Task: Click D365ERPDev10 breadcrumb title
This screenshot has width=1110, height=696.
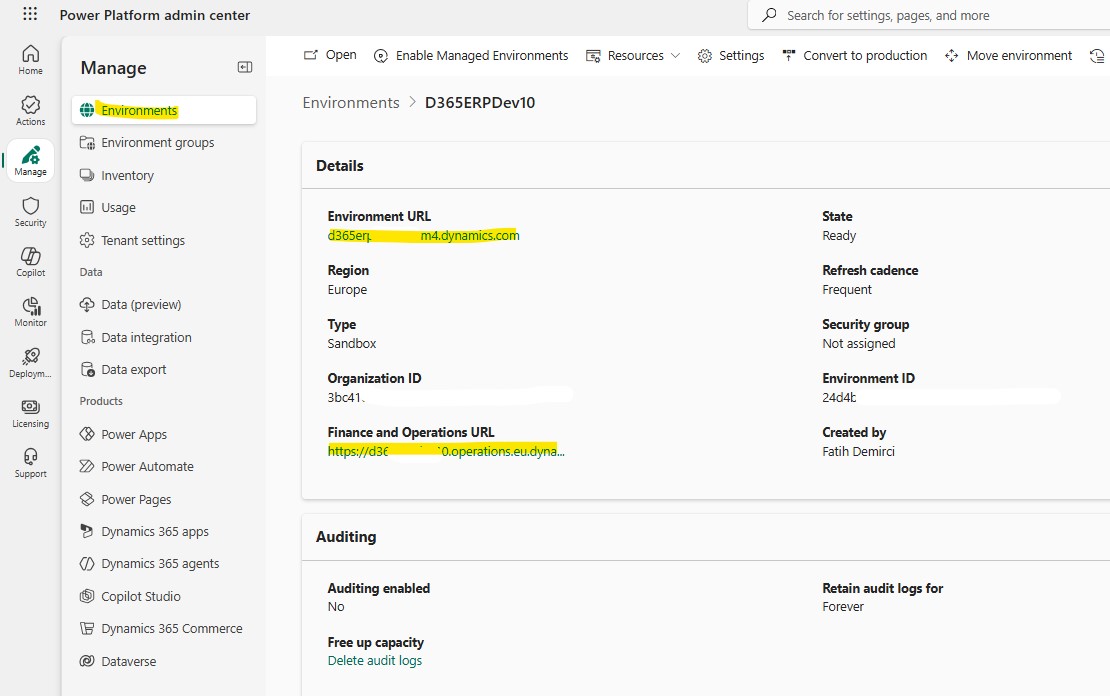Action: point(480,103)
